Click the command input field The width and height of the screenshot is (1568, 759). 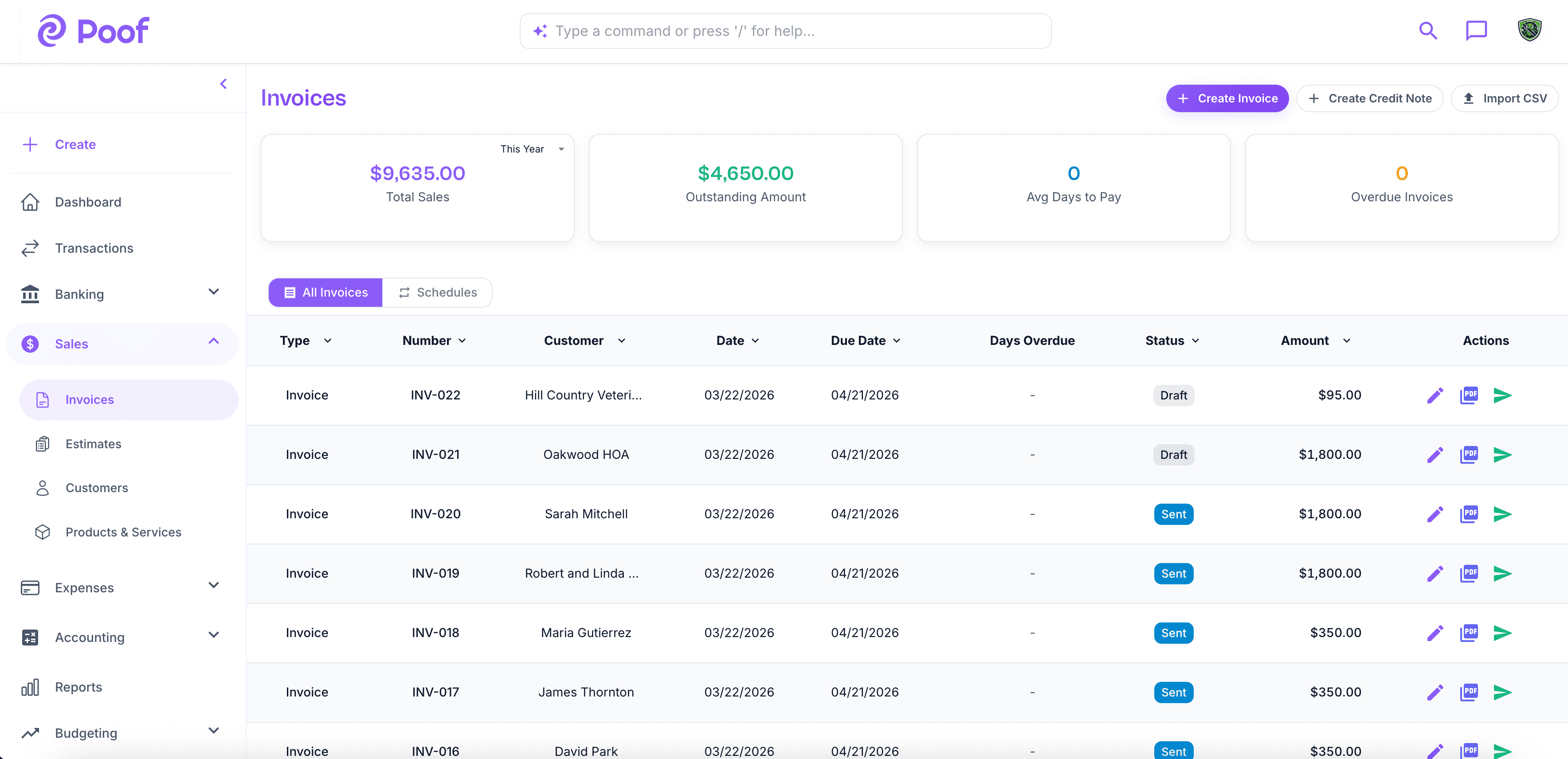tap(784, 31)
